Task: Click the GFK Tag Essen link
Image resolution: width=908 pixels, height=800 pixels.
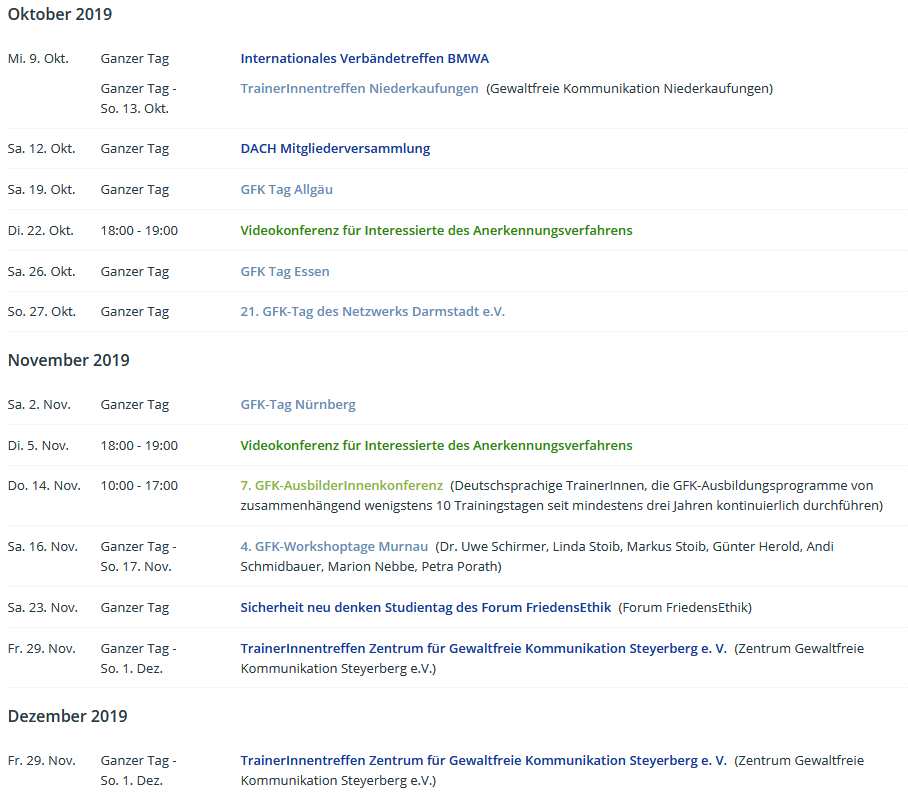Action: 285,272
